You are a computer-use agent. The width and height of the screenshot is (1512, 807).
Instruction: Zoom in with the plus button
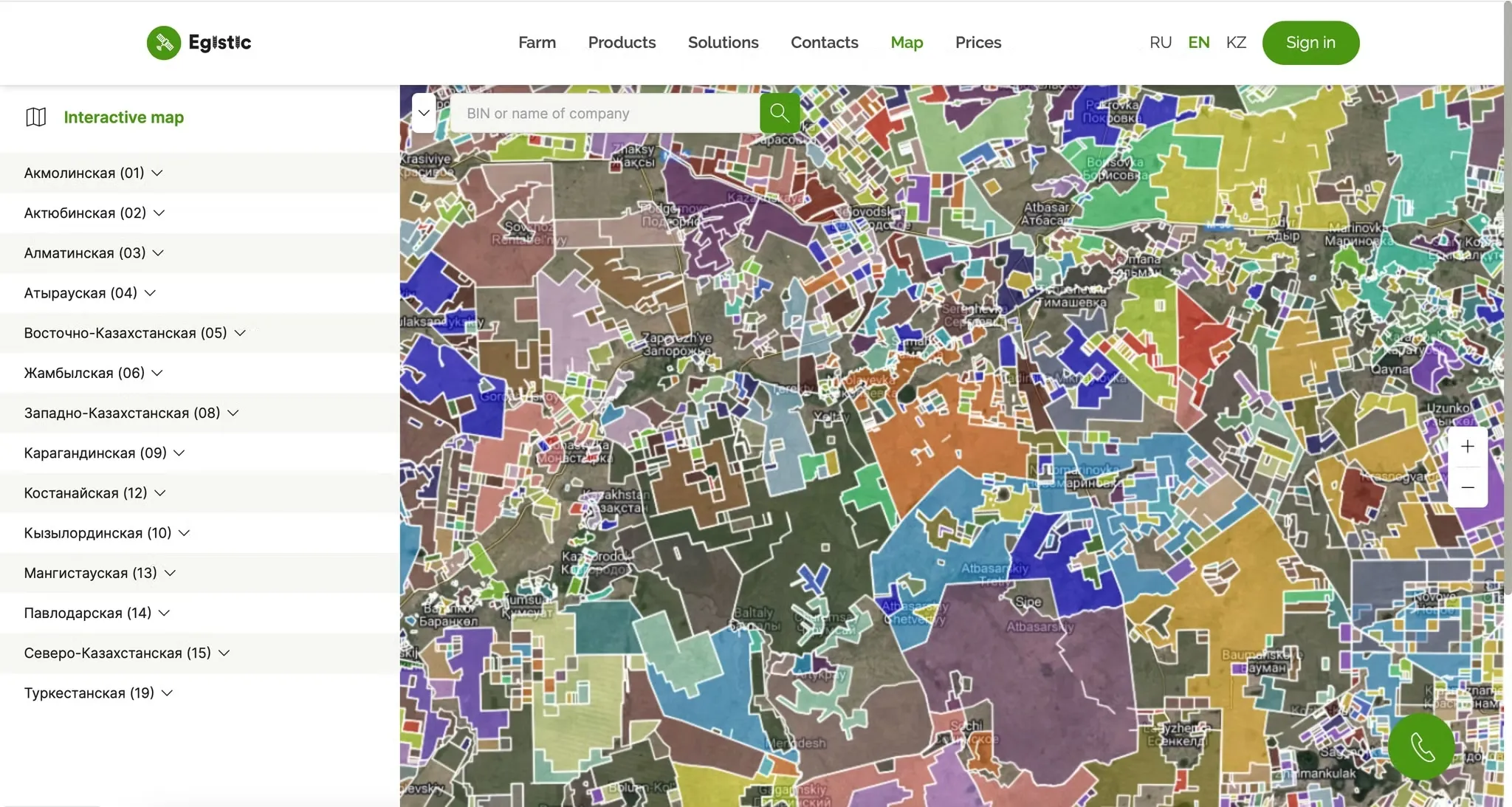(x=1467, y=447)
